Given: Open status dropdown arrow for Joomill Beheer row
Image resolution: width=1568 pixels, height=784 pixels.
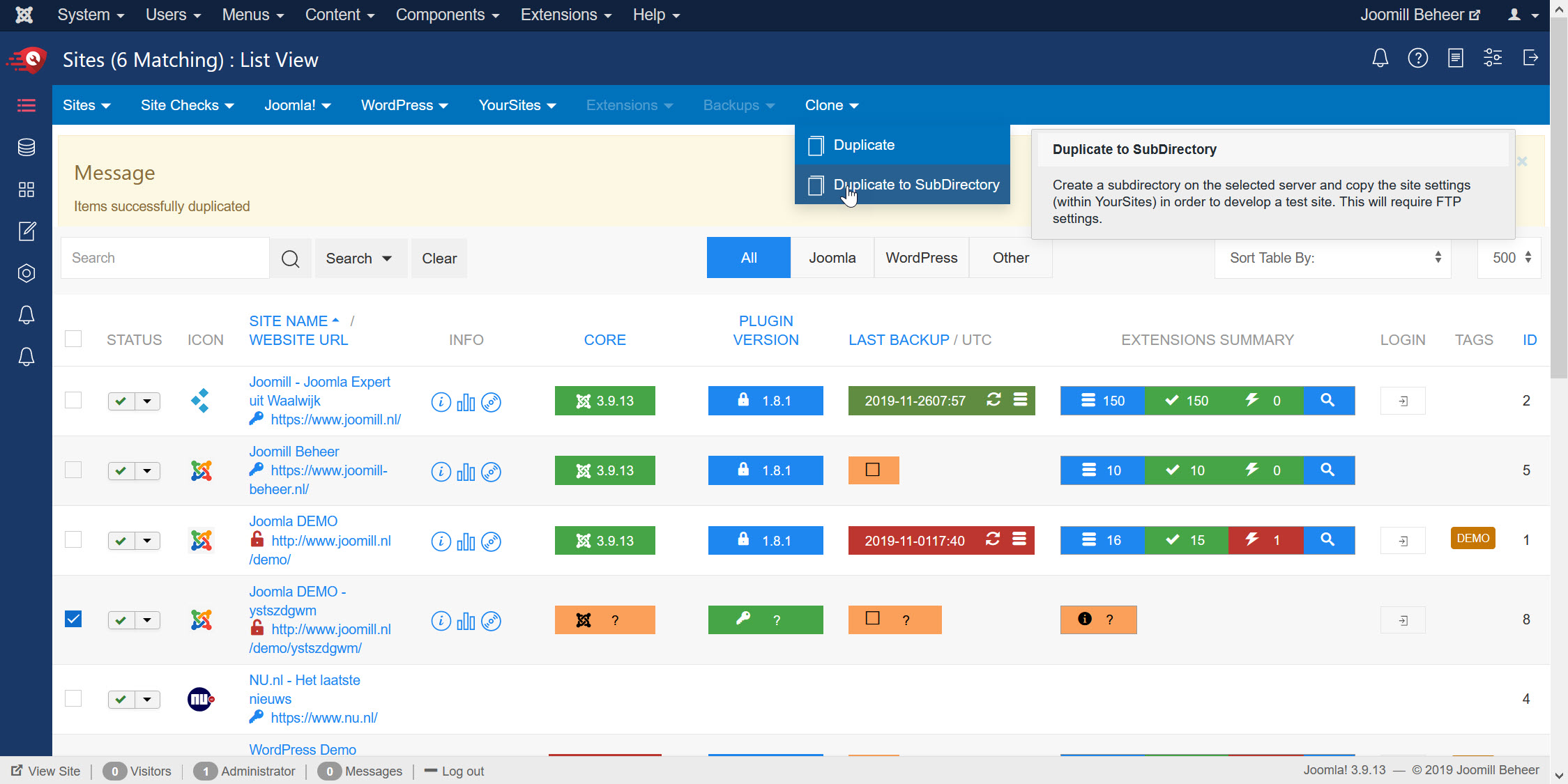Looking at the screenshot, I should 147,471.
